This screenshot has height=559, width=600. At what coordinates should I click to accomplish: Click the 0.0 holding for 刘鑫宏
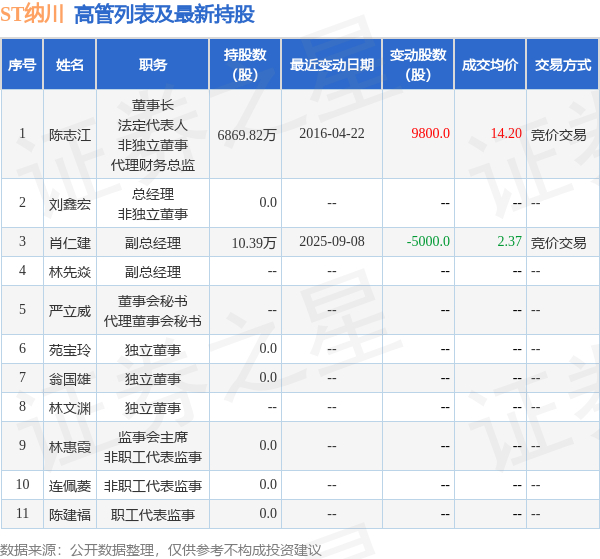click(268, 202)
